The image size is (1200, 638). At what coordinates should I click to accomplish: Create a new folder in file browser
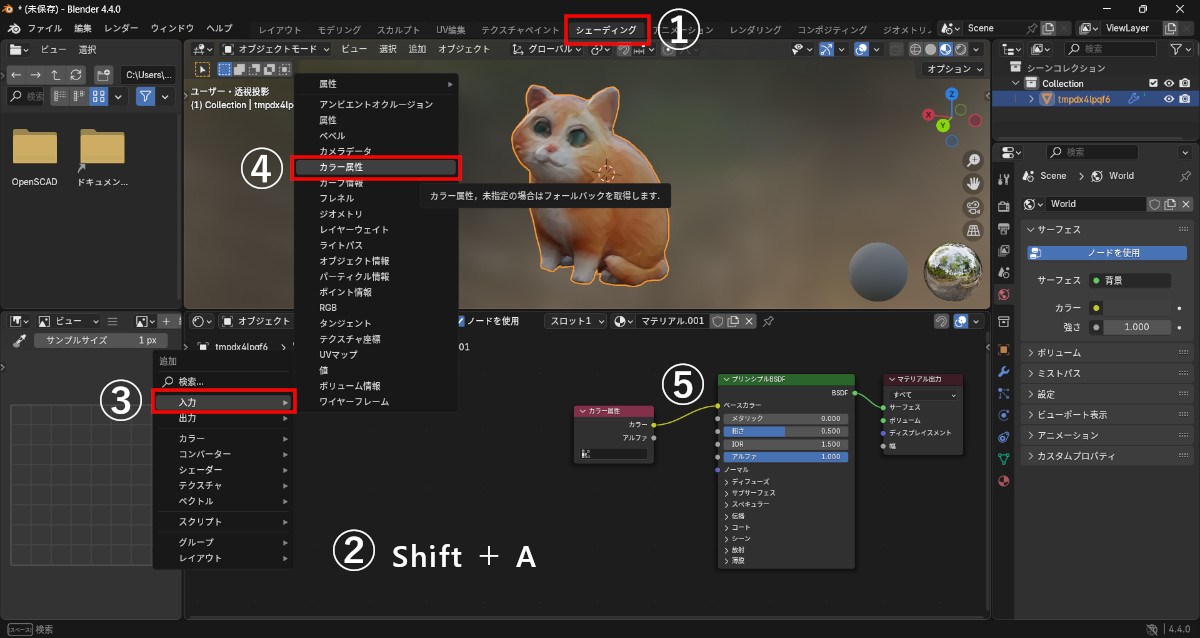103,75
